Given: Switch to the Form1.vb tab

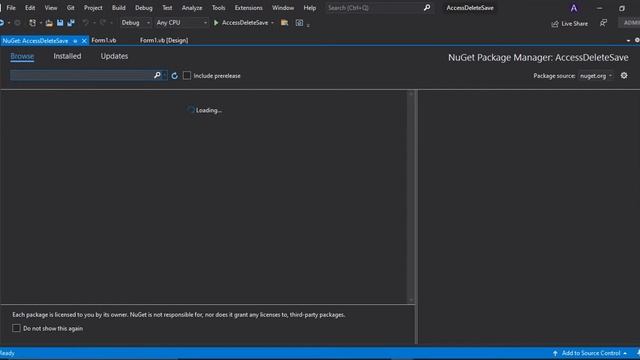Looking at the screenshot, I should point(104,40).
